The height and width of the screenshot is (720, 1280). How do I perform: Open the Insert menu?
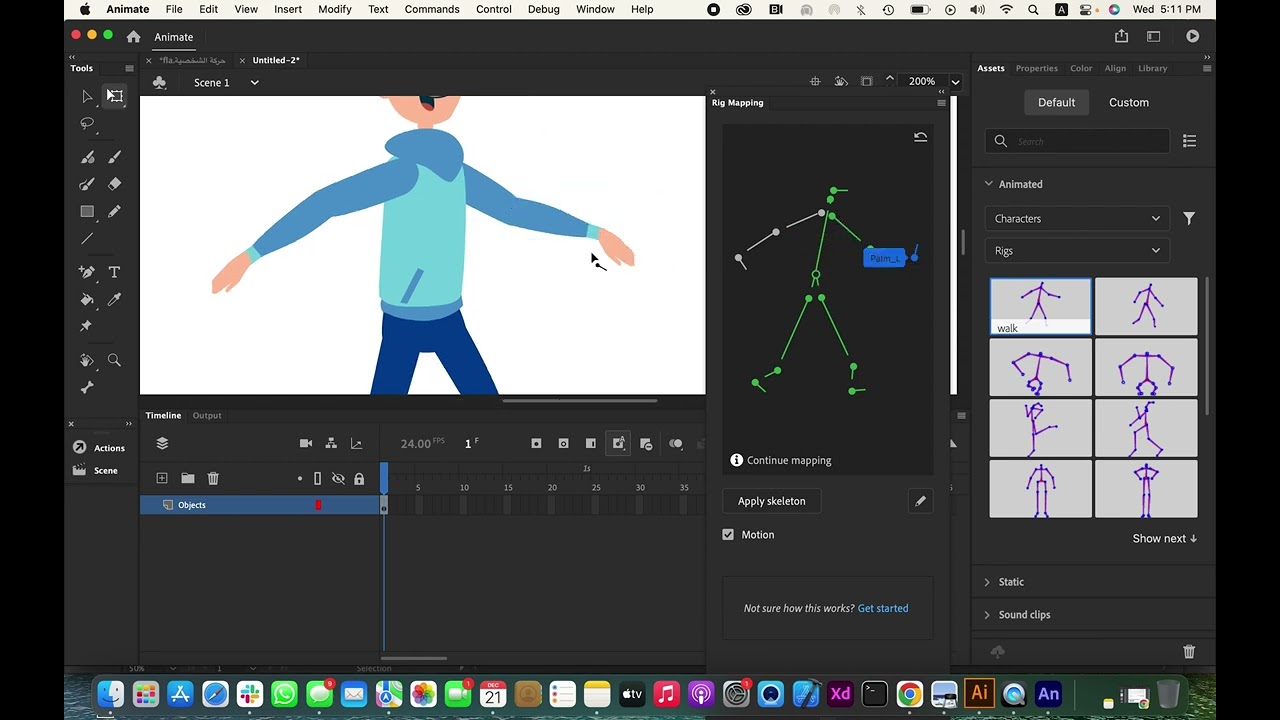point(288,9)
